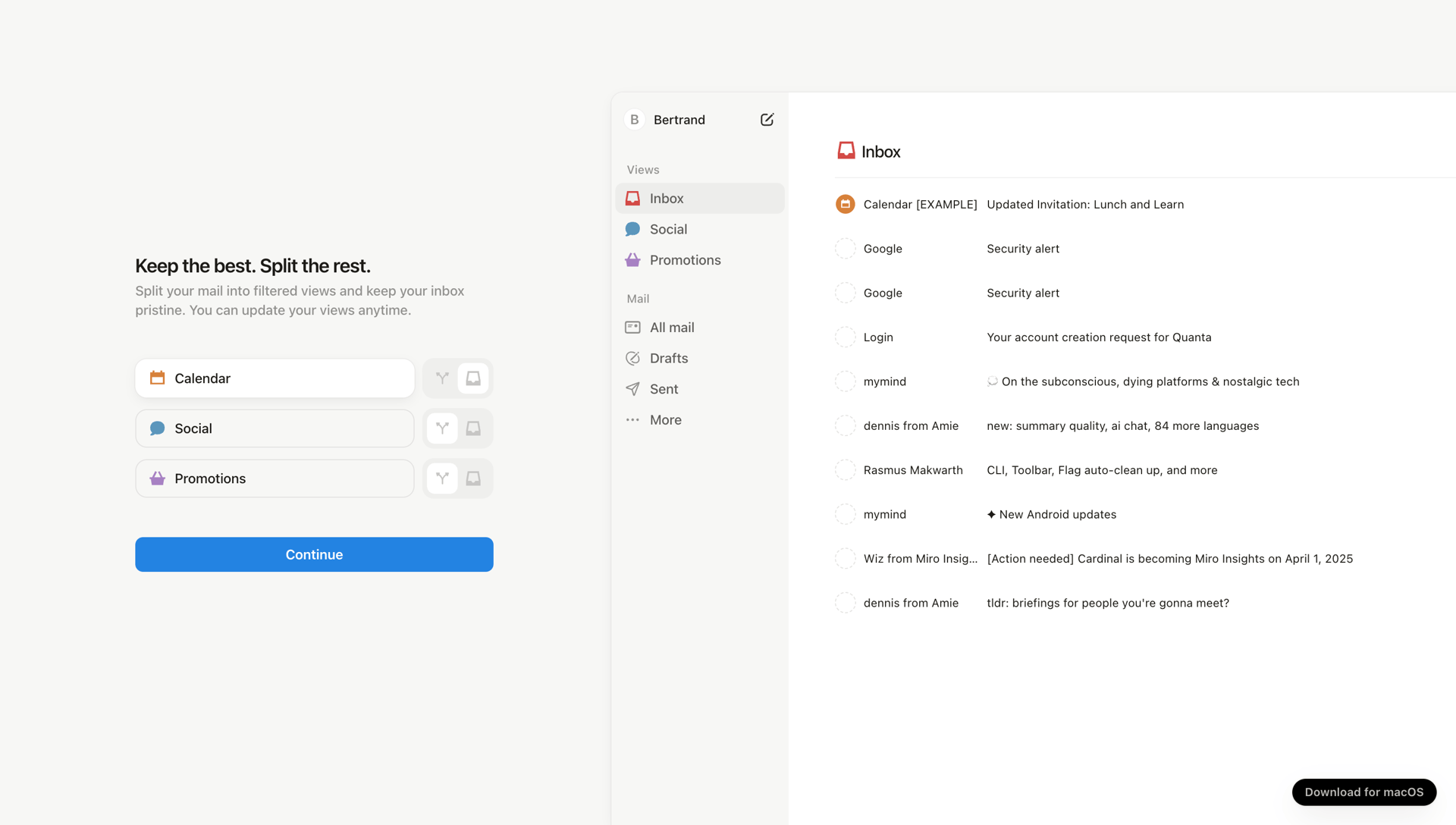1456x825 pixels.
Task: Click Download for macOS
Action: click(1363, 792)
